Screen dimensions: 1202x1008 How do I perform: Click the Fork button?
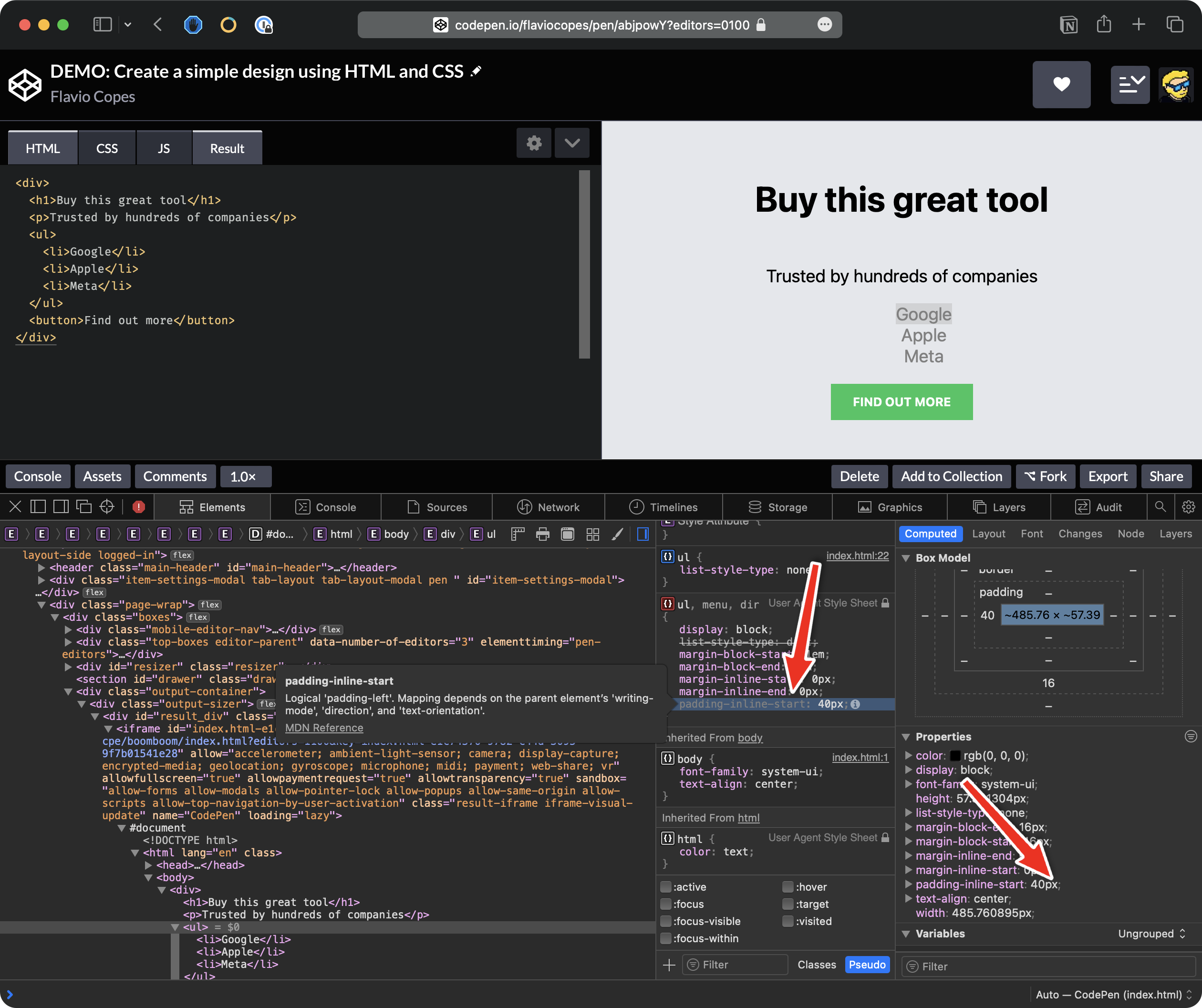pyautogui.click(x=1045, y=476)
